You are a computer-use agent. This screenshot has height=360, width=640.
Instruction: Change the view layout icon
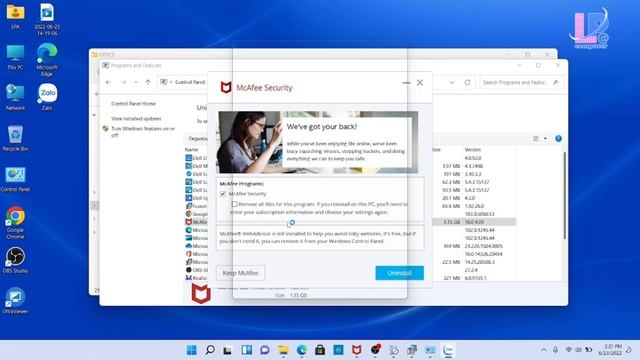tap(536, 139)
